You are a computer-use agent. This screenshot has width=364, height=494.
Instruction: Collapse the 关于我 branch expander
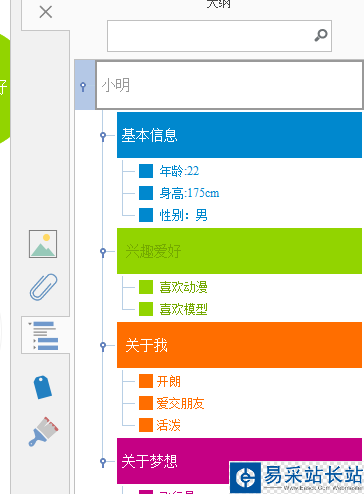coord(103,346)
